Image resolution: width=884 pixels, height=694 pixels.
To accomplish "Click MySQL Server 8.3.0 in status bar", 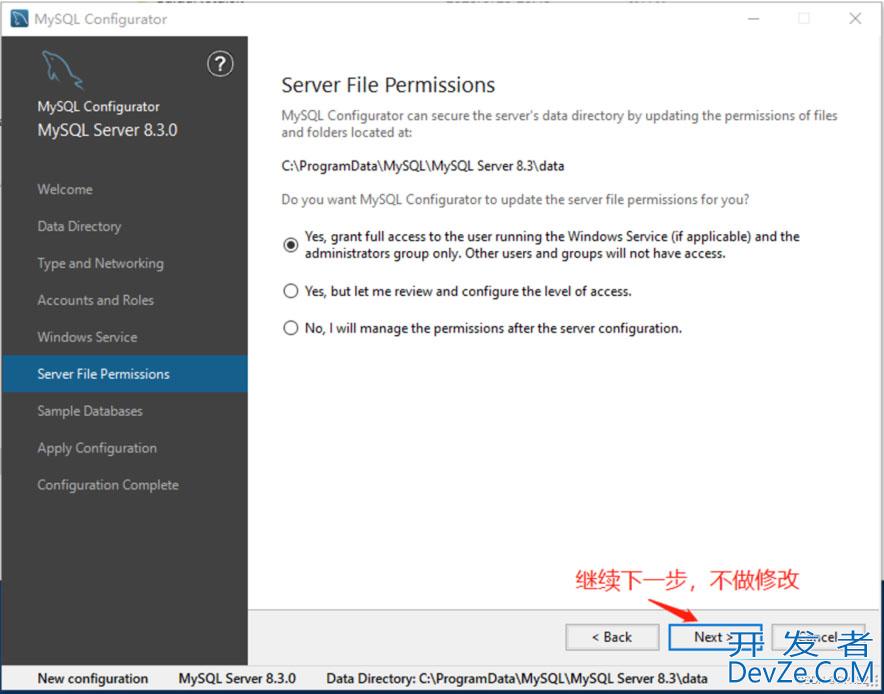I will click(x=237, y=678).
